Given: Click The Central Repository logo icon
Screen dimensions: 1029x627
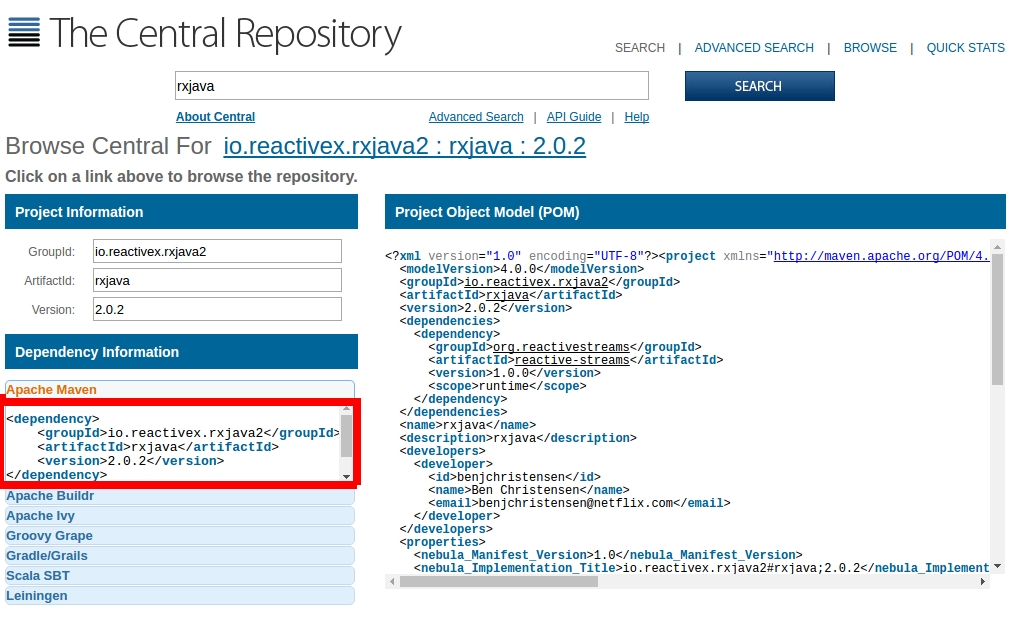Looking at the screenshot, I should [24, 33].
